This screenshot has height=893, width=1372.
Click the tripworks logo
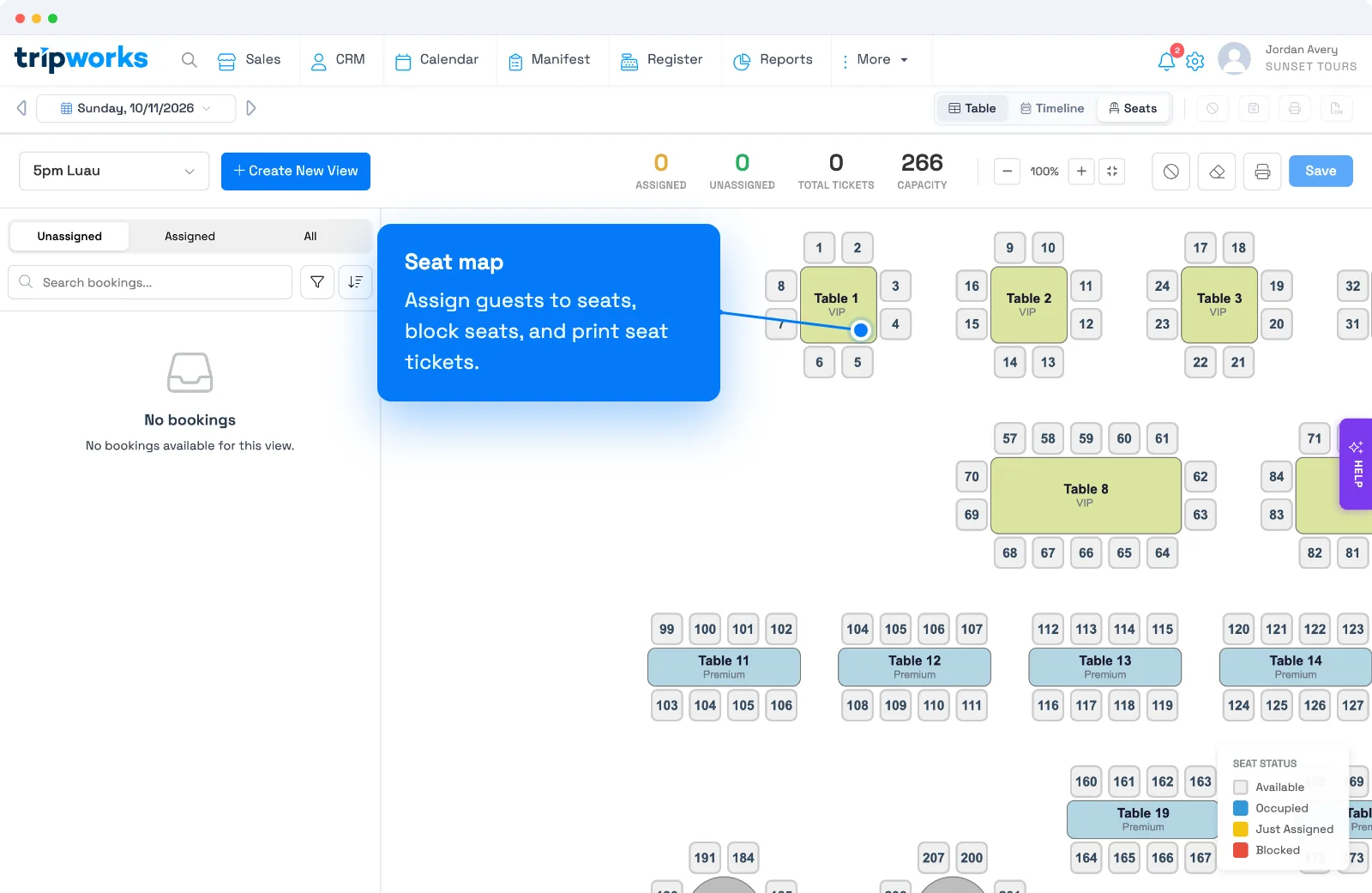81,58
